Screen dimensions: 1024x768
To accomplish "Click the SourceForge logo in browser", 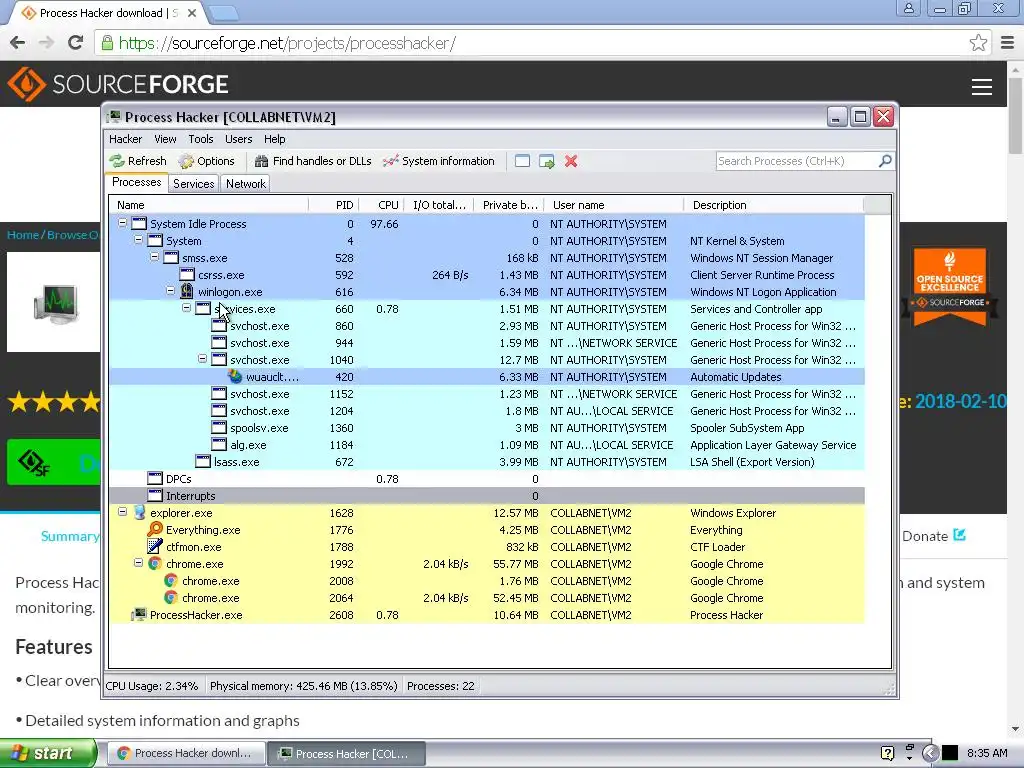I will click(x=118, y=84).
